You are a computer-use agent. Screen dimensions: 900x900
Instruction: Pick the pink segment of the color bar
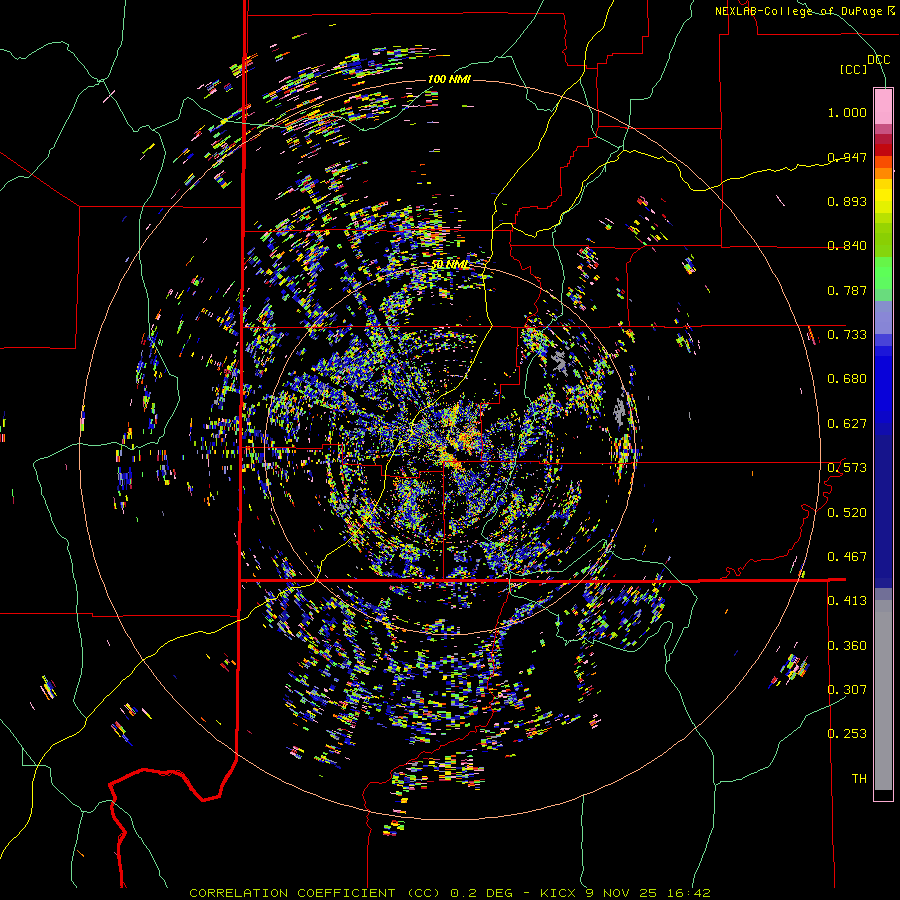pos(883,106)
